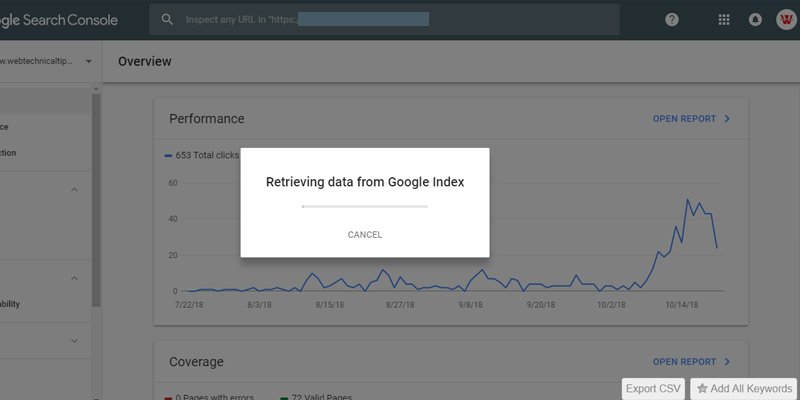This screenshot has height=400, width=800.
Task: Click the Coverage Open Report arrow icon
Action: point(727,362)
